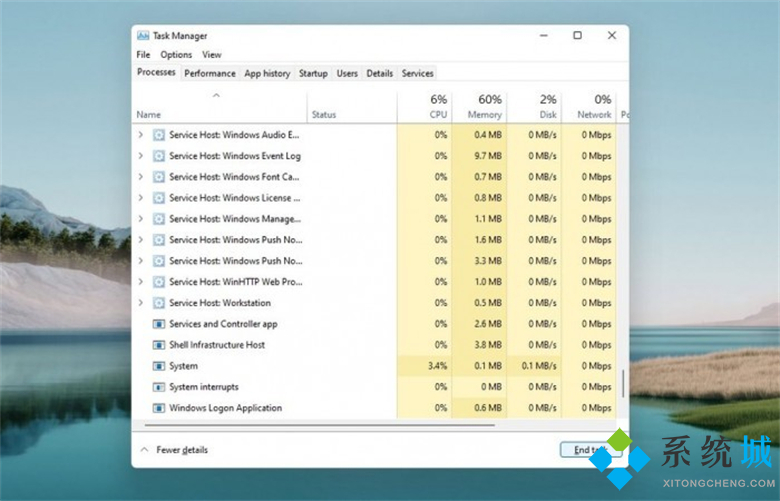
Task: Click the Windows Font Ca... gear icon
Action: [x=159, y=177]
